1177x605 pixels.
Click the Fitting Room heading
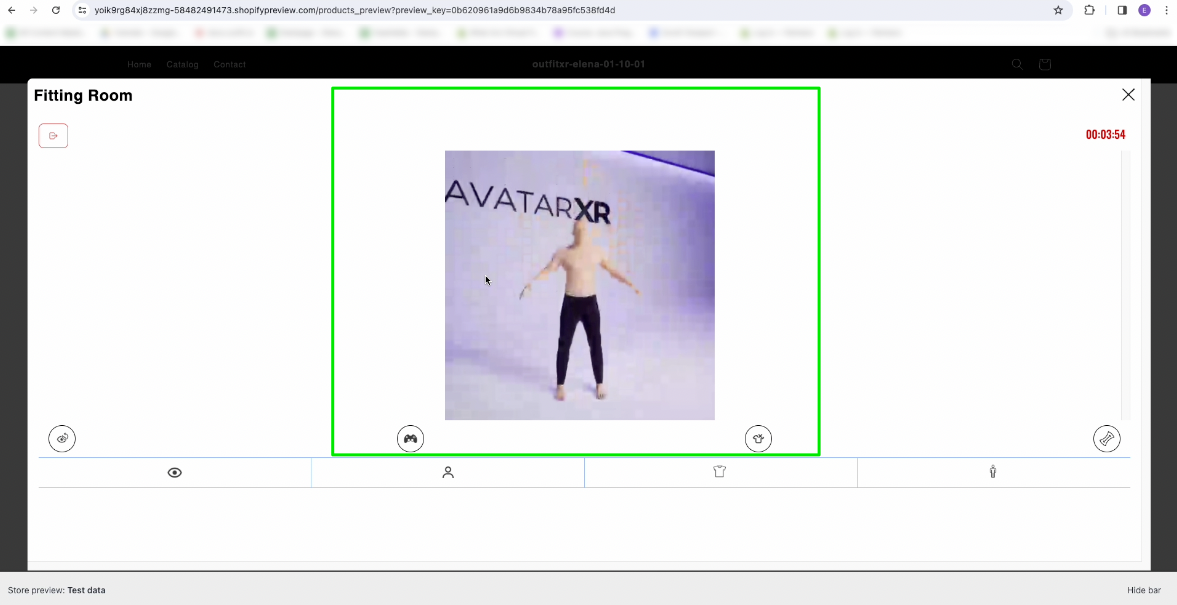tap(83, 95)
